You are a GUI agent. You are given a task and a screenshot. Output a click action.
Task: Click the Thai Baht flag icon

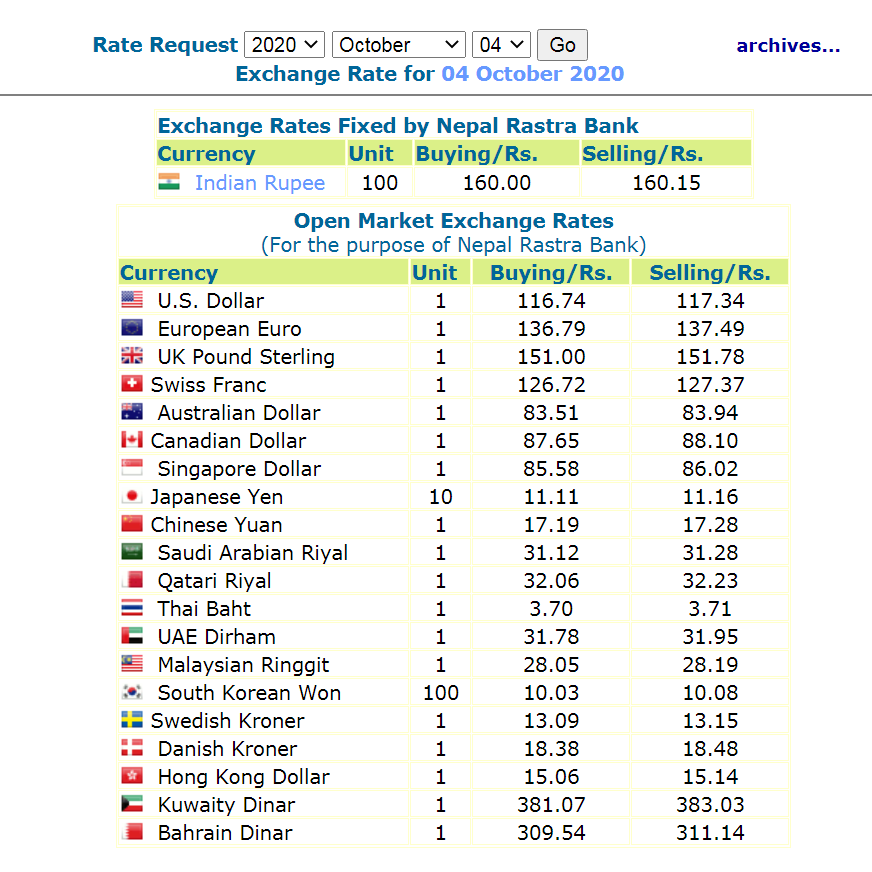pyautogui.click(x=132, y=607)
